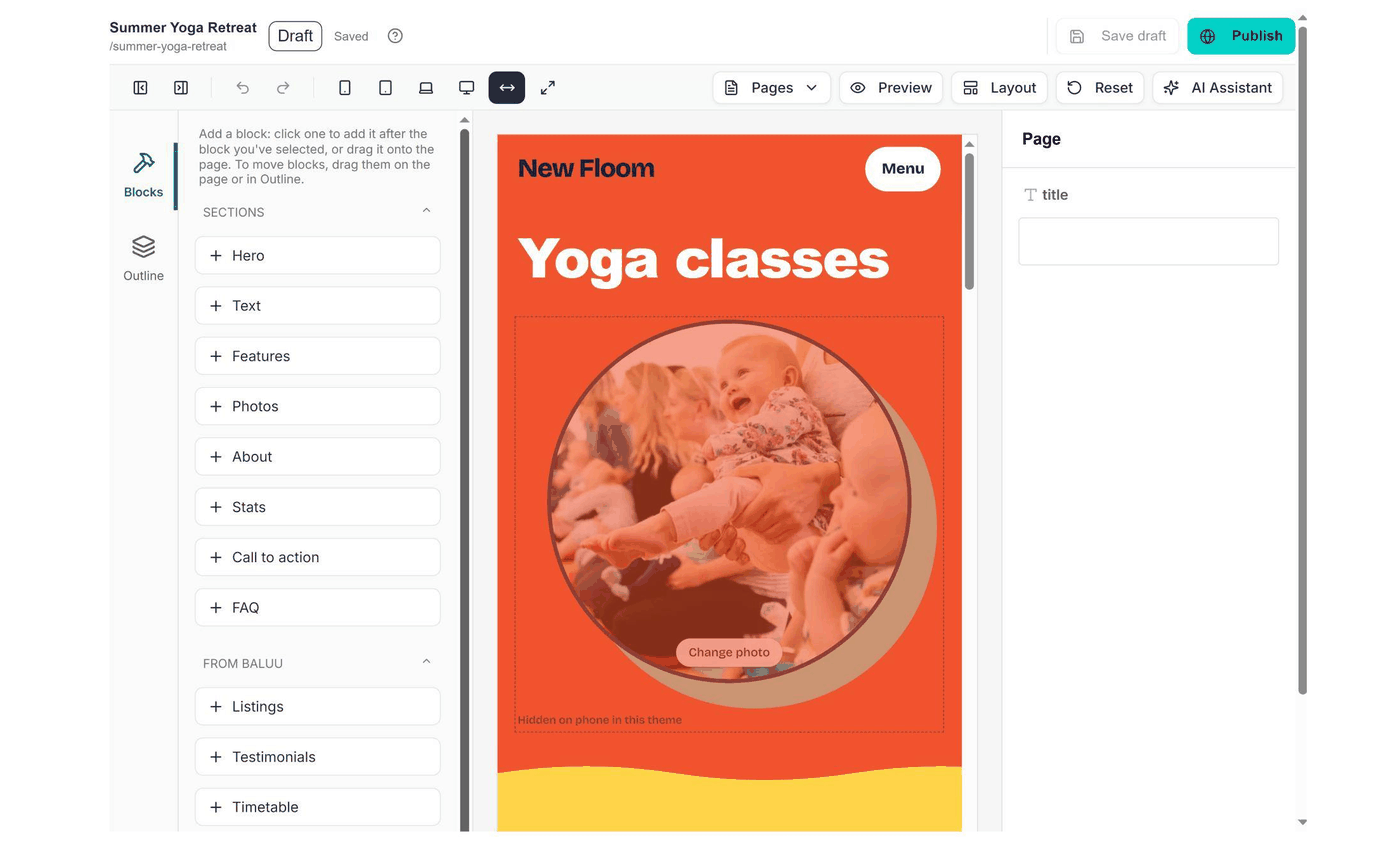Viewport: 1400px width, 848px height.
Task: Click the Saved status label
Action: 351,36
